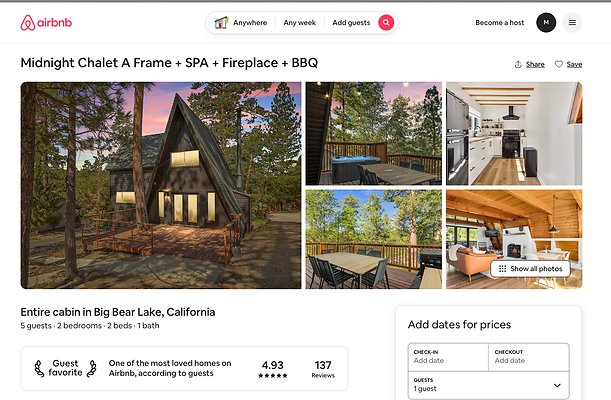Select 'Any week' in the search bar
Image resolution: width=611 pixels, height=400 pixels.
point(299,22)
